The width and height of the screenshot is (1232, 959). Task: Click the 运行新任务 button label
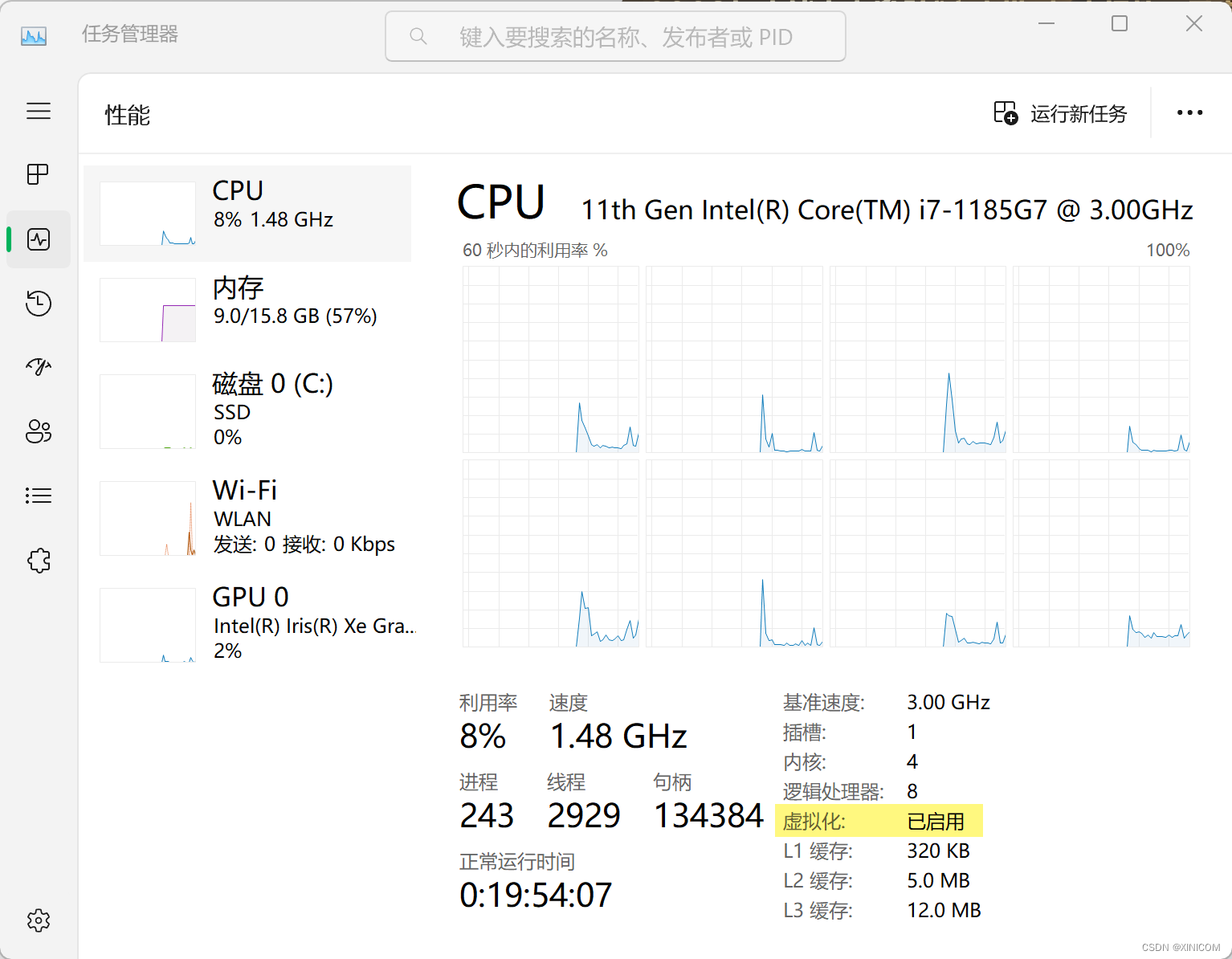[1079, 114]
